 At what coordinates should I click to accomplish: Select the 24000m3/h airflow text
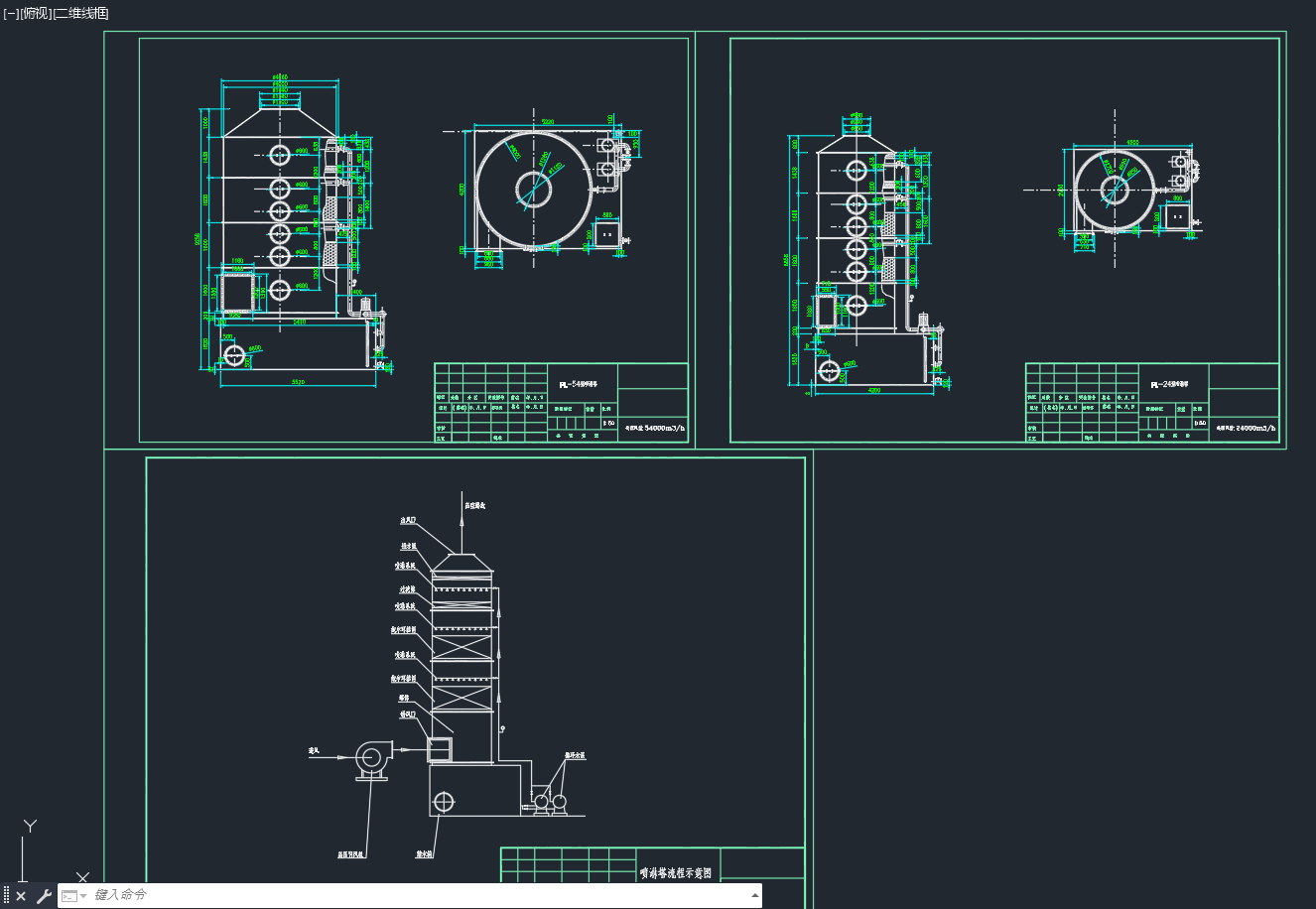point(1255,429)
